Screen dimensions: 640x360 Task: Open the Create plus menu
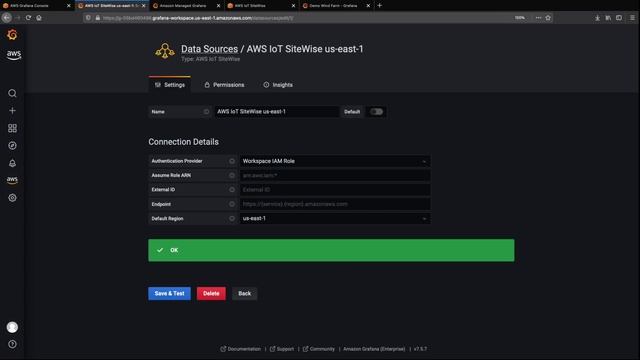click(12, 111)
